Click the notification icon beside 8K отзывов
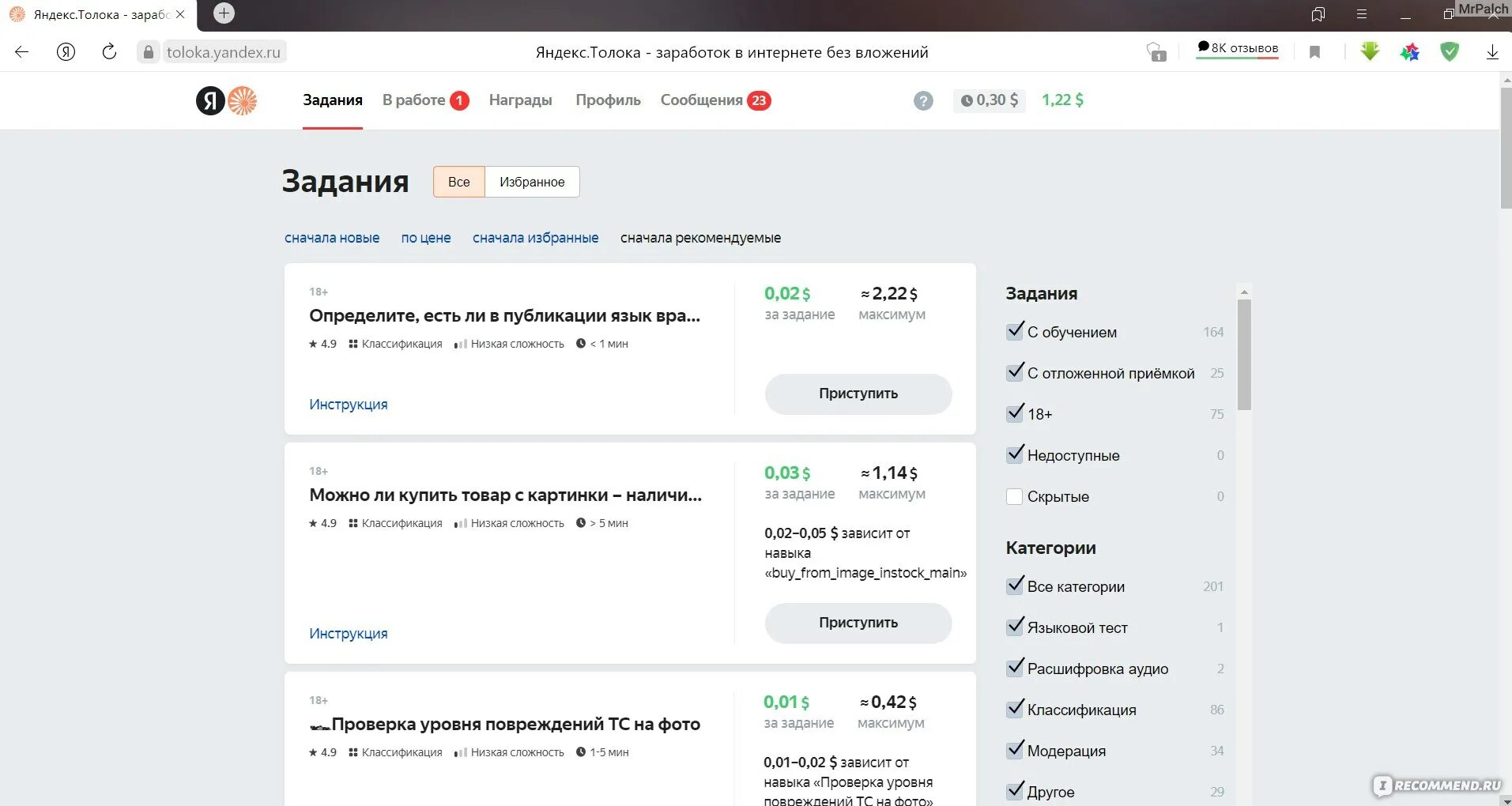 (x=1157, y=52)
